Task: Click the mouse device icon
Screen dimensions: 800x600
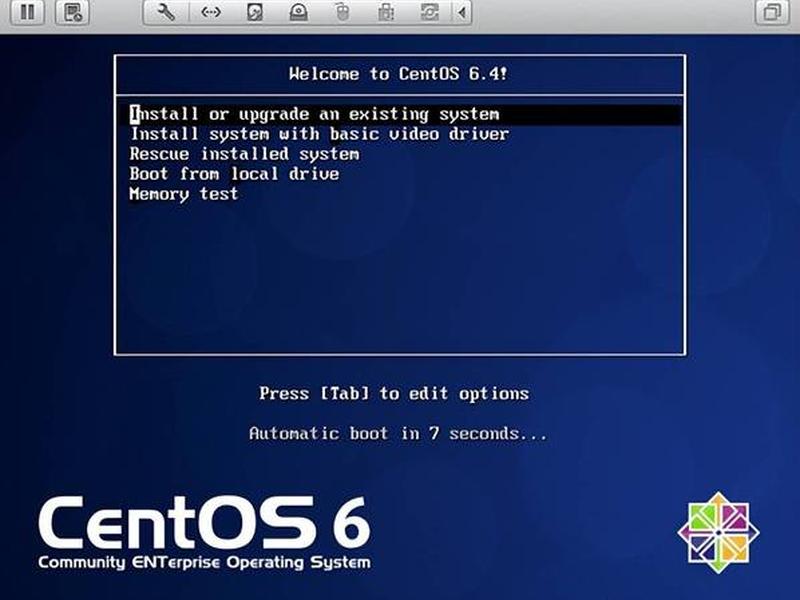Action: pos(342,12)
